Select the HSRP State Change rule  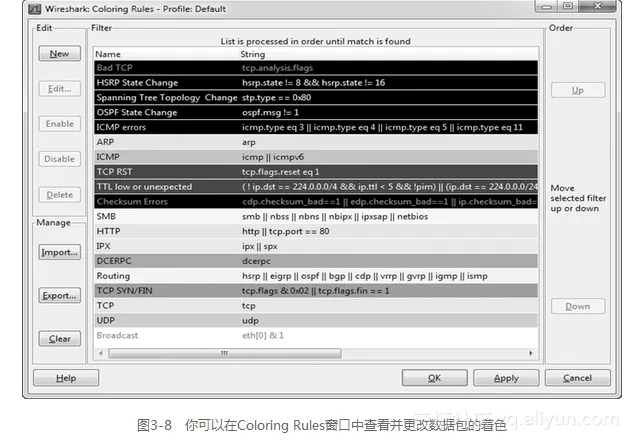pos(316,83)
